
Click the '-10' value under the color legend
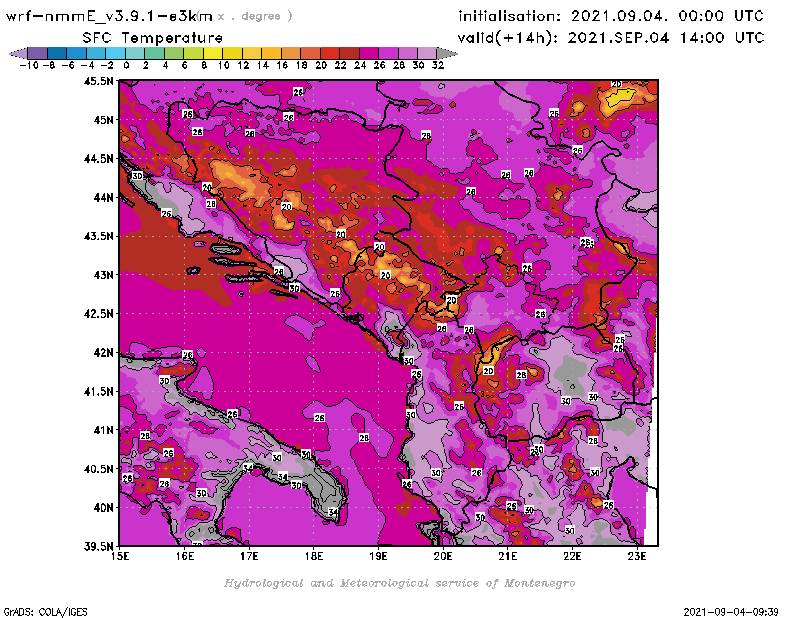(x=29, y=66)
